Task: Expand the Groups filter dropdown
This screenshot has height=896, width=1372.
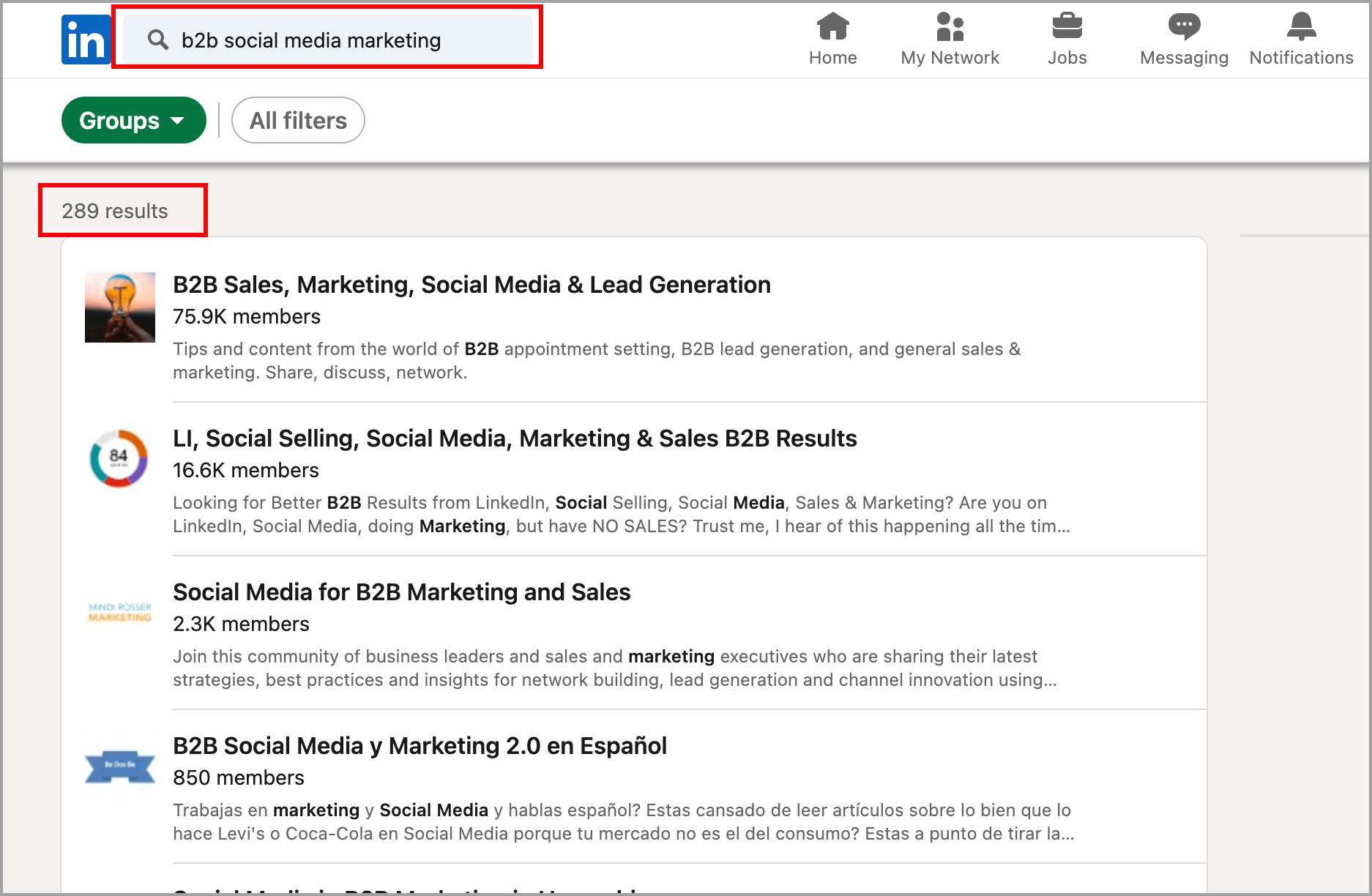Action: [x=133, y=120]
